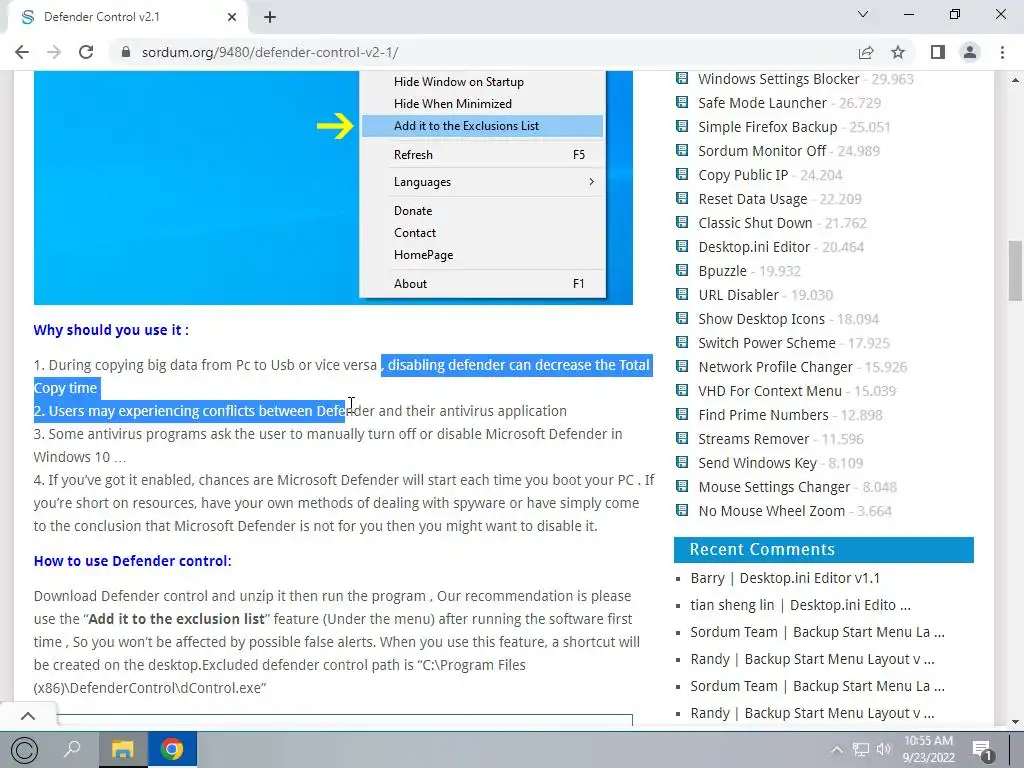Screen dimensions: 1024x768
Task: Open No Mouse Wheel Zoom link
Action: pyautogui.click(x=771, y=511)
